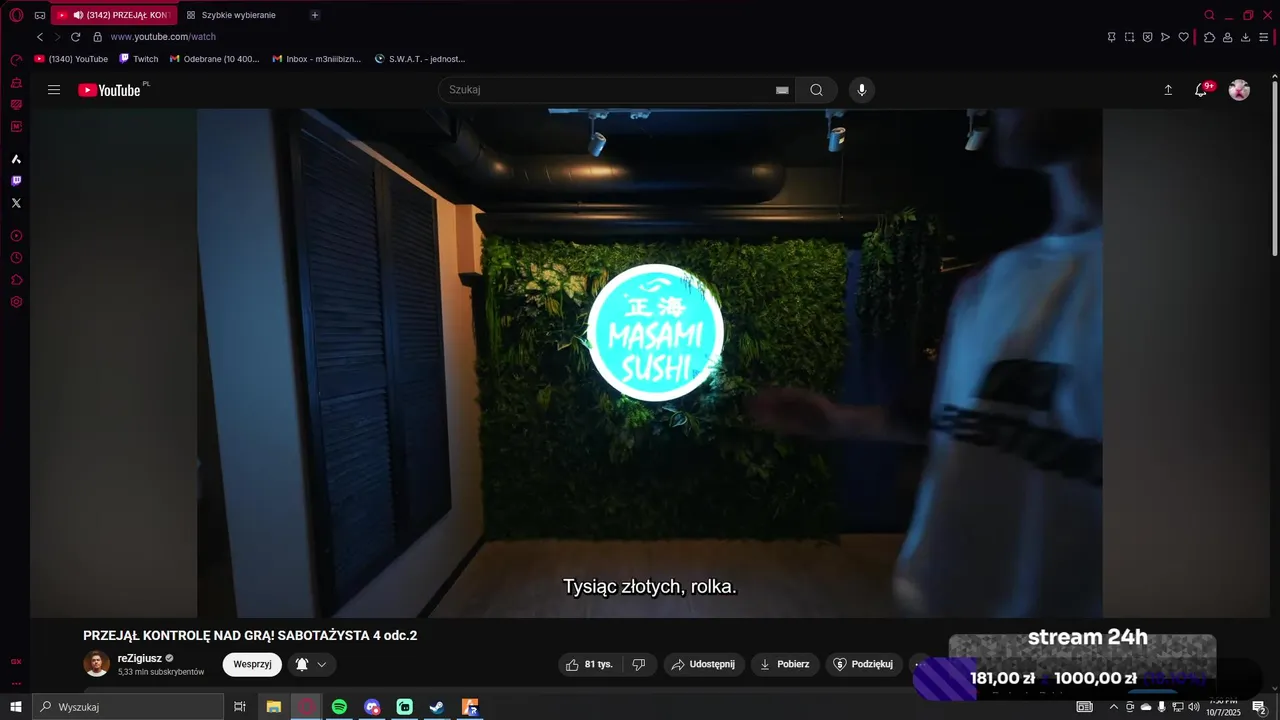The height and width of the screenshot is (720, 1280).
Task: Start voice search with microphone
Action: pyautogui.click(x=862, y=90)
